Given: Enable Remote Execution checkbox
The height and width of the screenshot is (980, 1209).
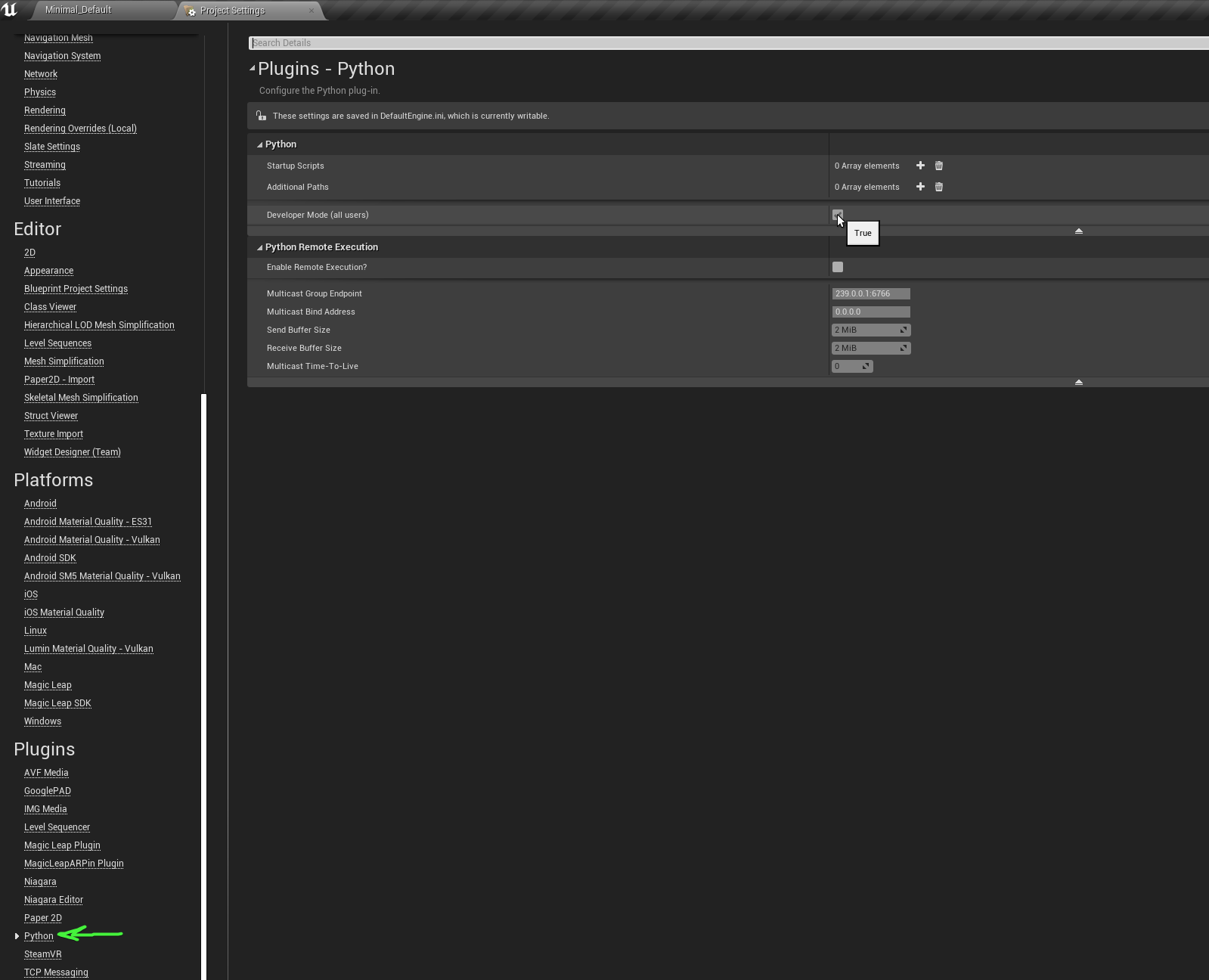Looking at the screenshot, I should point(838,267).
